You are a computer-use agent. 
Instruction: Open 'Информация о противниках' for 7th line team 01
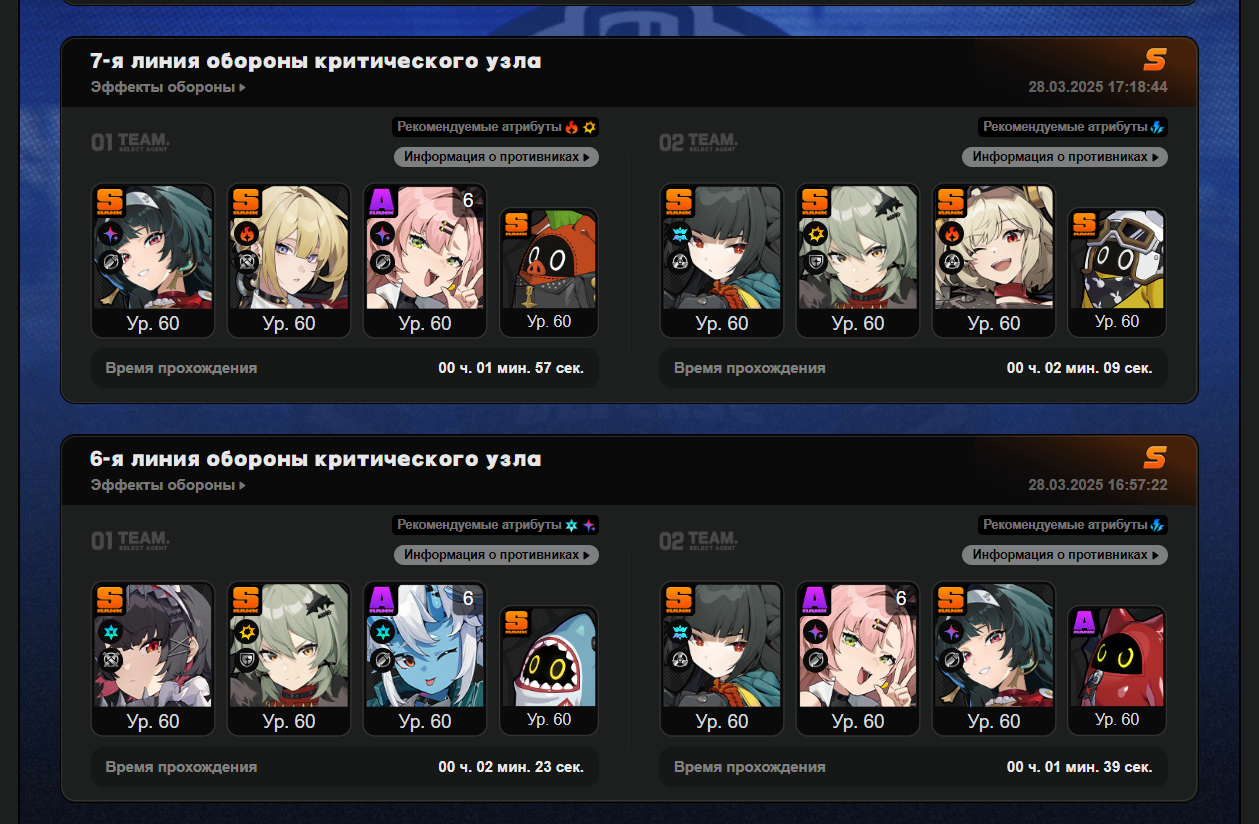coord(496,157)
